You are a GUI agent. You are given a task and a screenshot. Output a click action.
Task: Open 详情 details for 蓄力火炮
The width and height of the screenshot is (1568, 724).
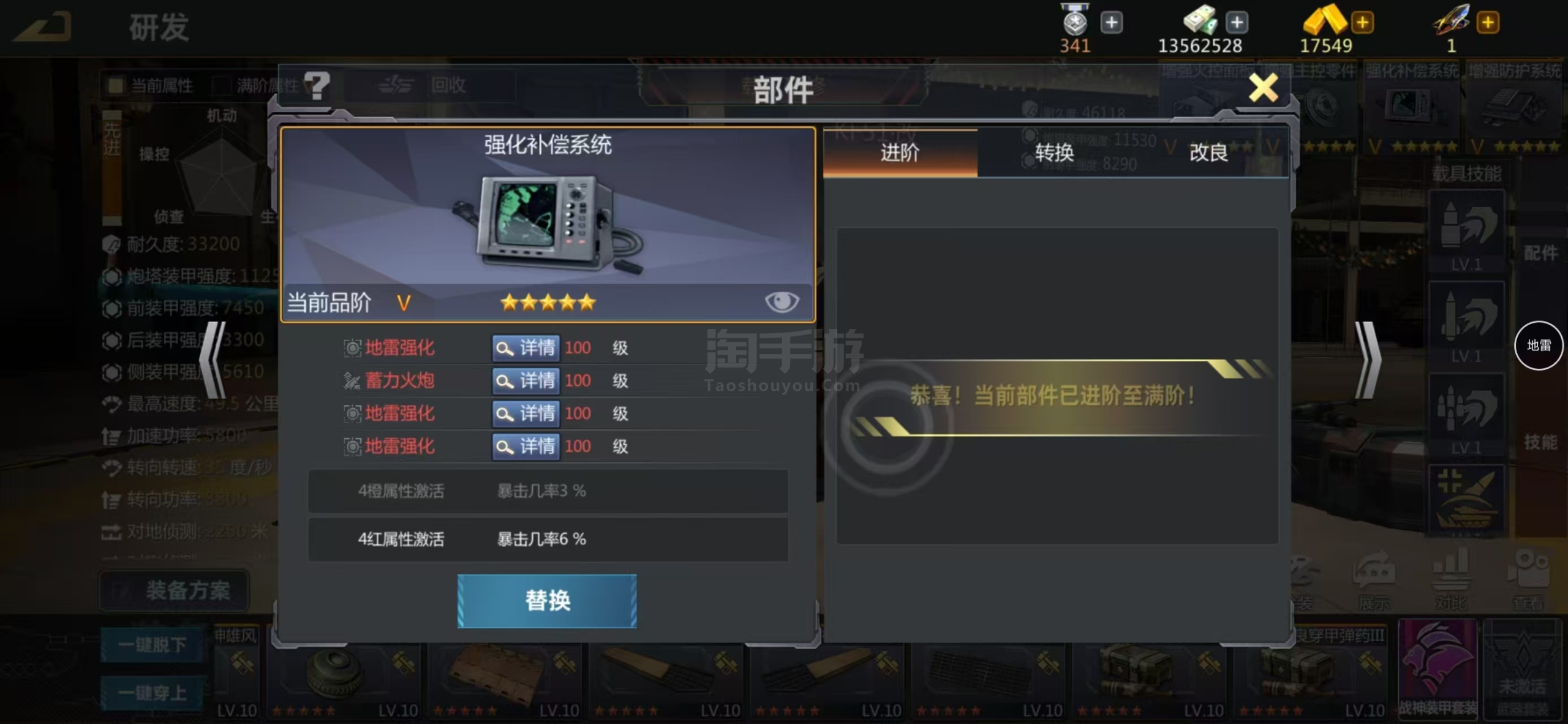click(526, 381)
